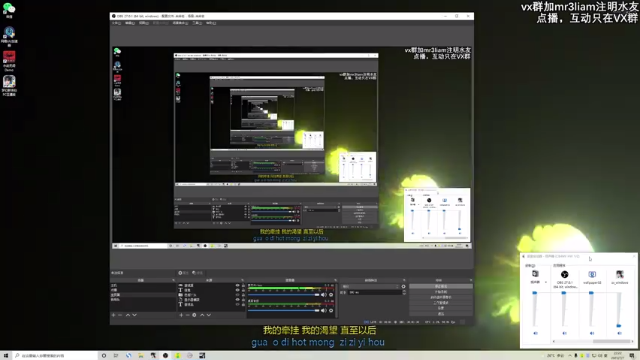Open WeChat desktop shortcut icon
640x360 pixels.
pos(9,10)
